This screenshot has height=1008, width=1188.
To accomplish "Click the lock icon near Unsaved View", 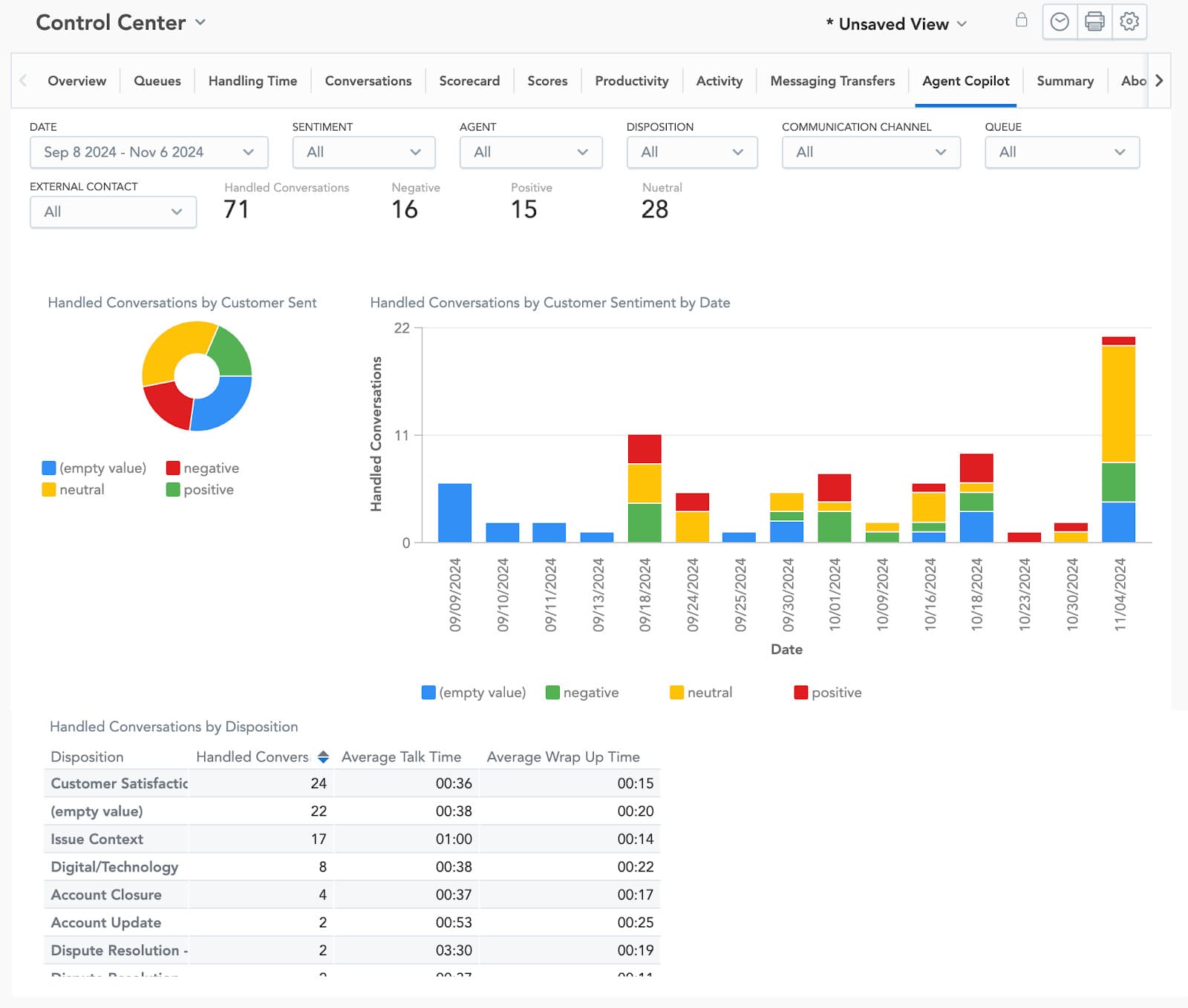I will [x=1021, y=21].
